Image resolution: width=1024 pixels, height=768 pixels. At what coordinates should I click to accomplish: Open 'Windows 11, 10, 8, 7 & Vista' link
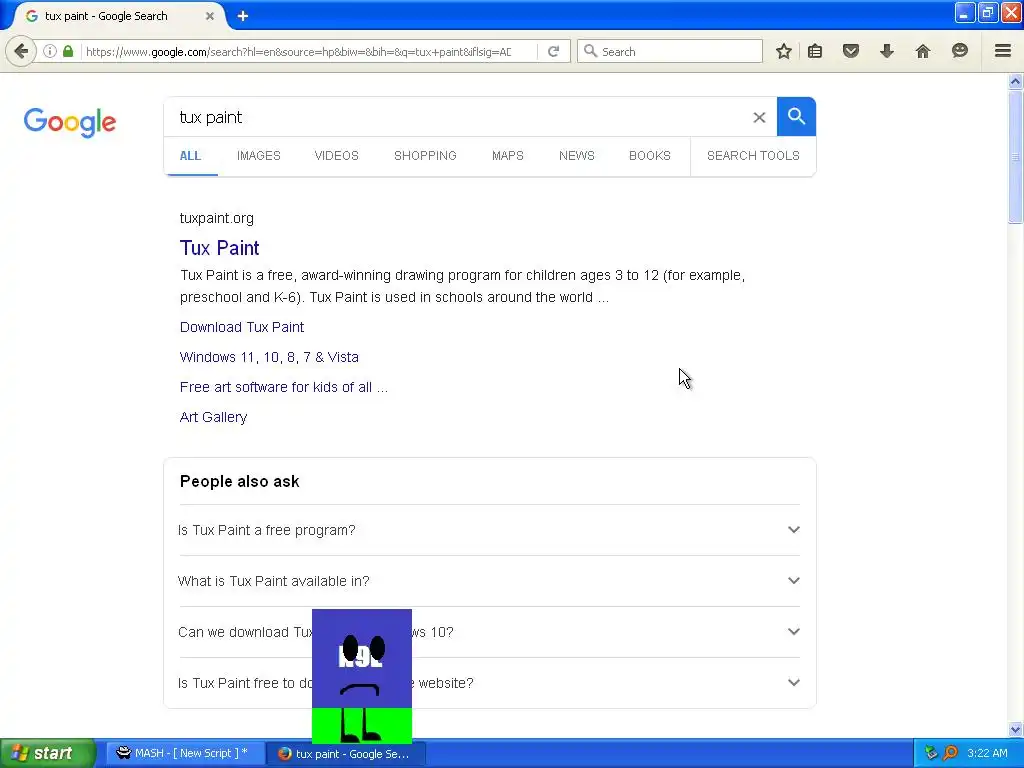tap(269, 357)
